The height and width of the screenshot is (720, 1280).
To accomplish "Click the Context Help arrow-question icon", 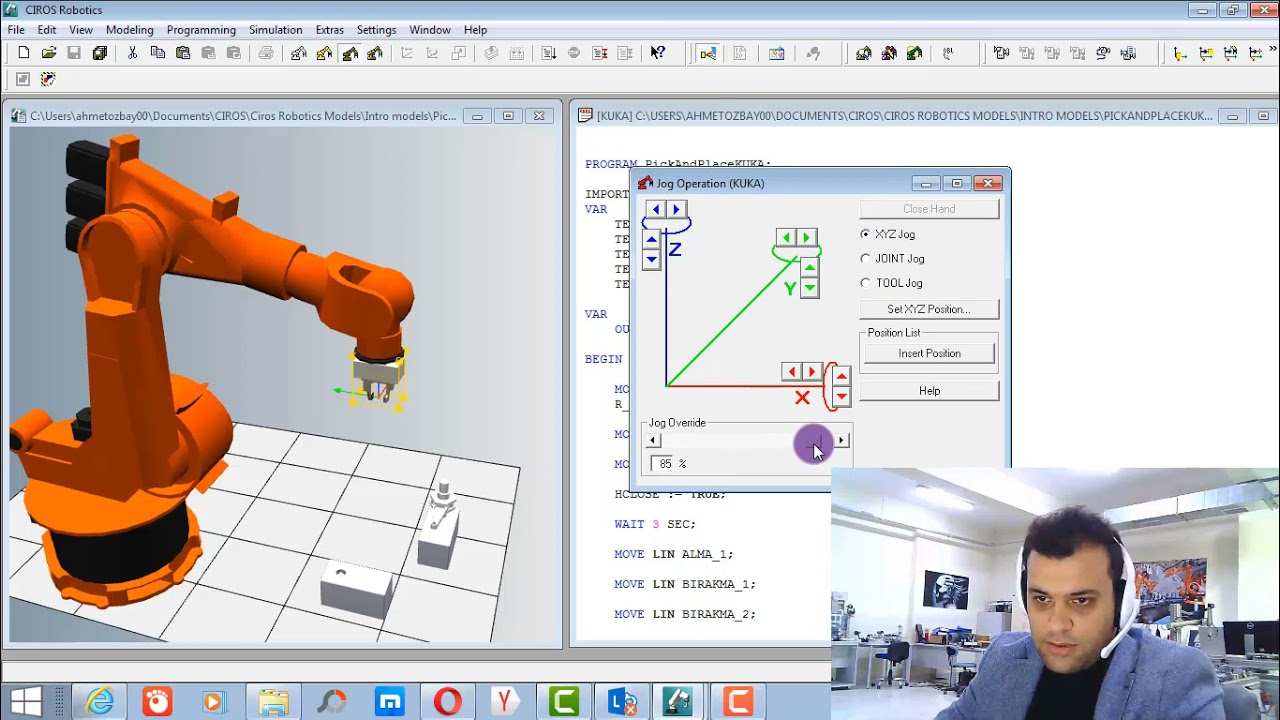I will (657, 53).
